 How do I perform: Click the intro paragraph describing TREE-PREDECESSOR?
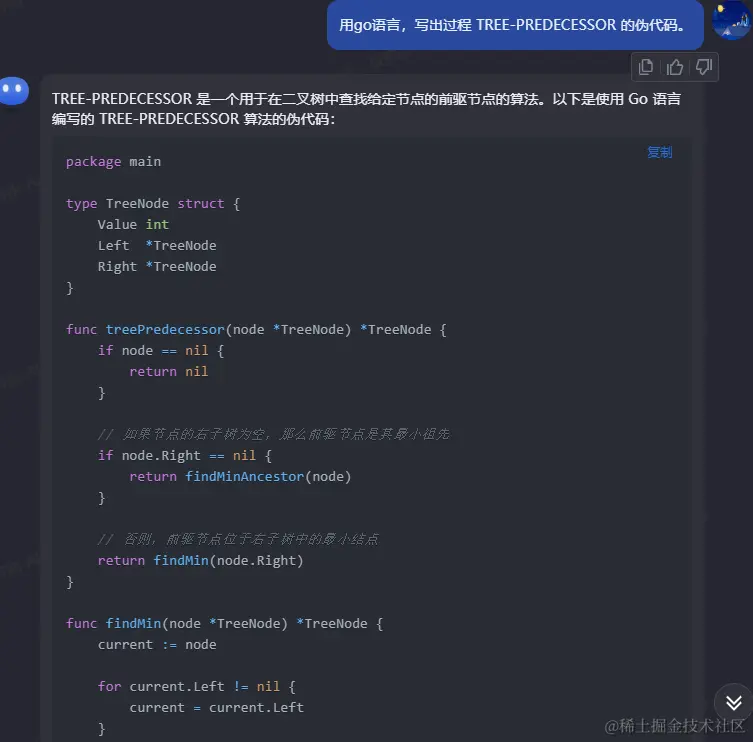[366, 109]
